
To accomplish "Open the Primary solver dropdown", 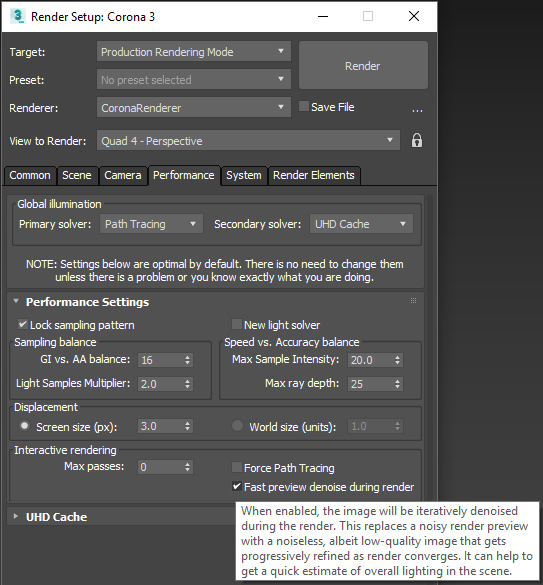I will tap(151, 224).
